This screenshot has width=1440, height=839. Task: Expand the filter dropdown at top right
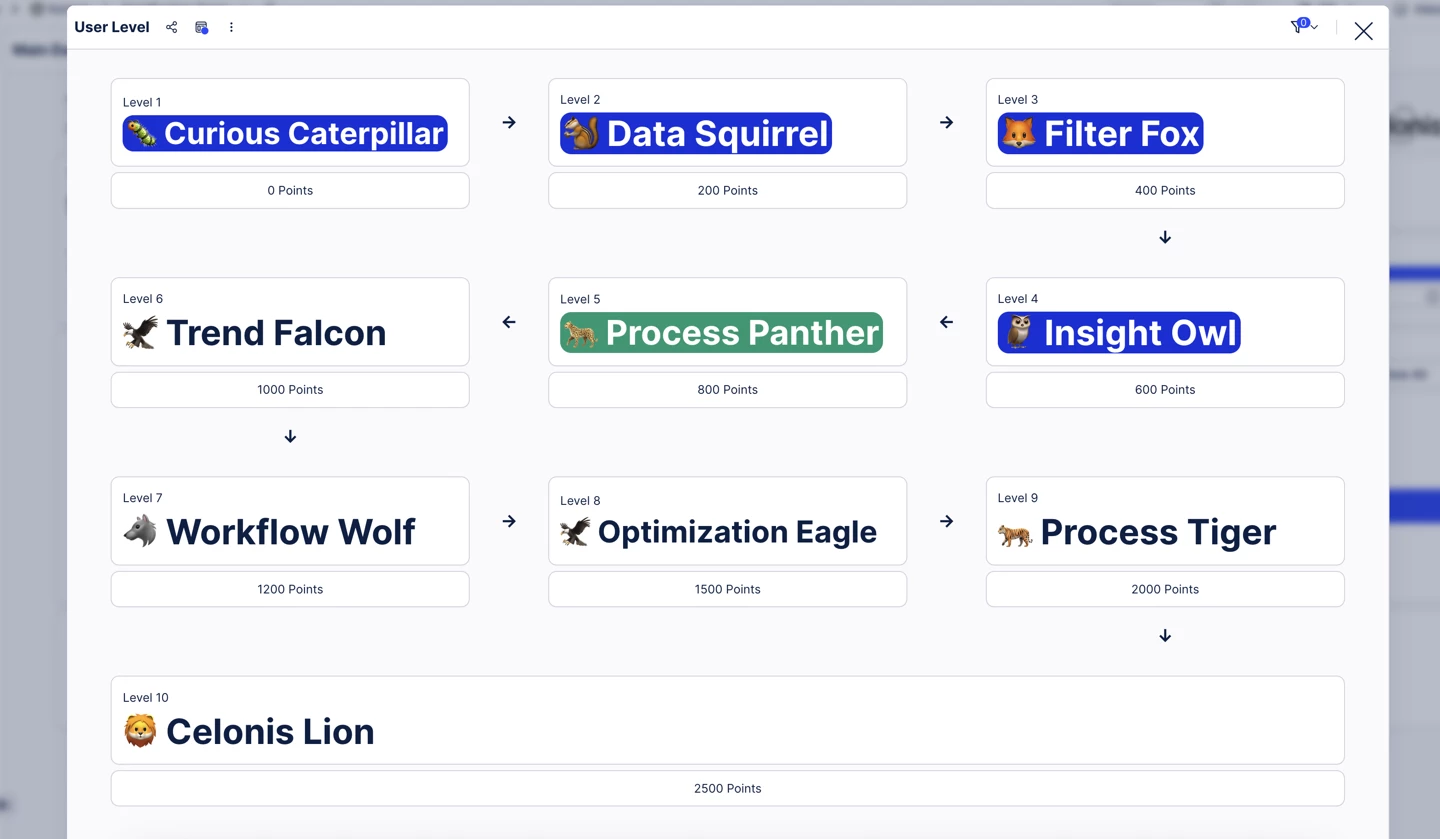pos(1304,27)
